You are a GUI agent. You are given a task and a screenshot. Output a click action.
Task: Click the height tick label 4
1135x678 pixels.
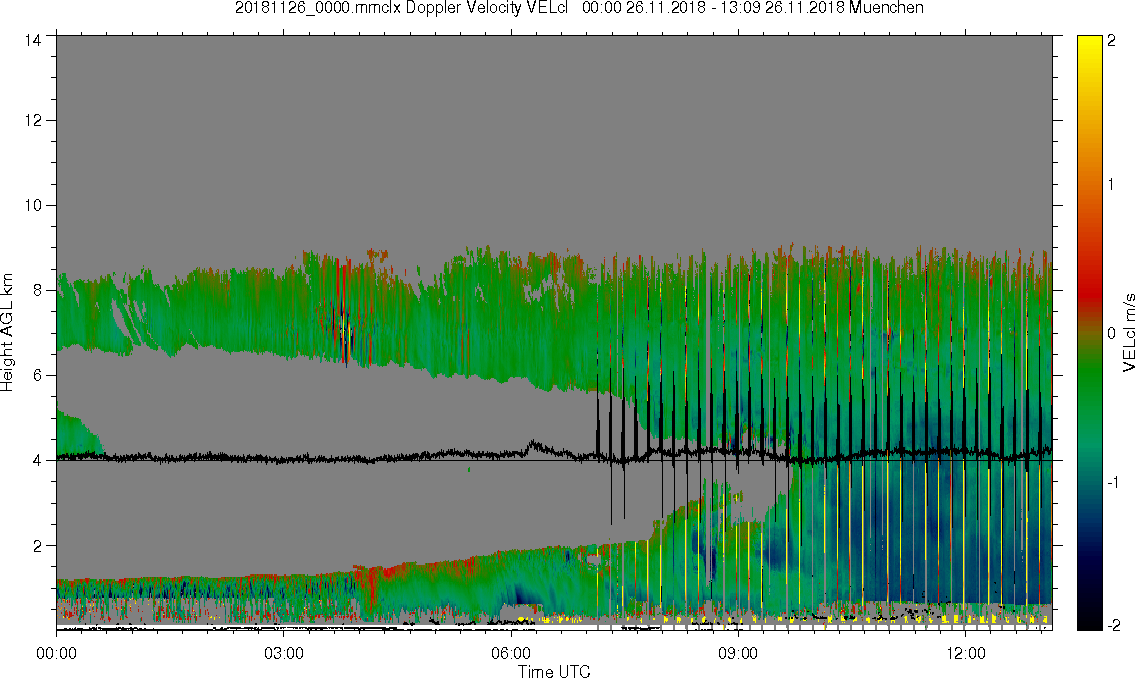click(37, 460)
